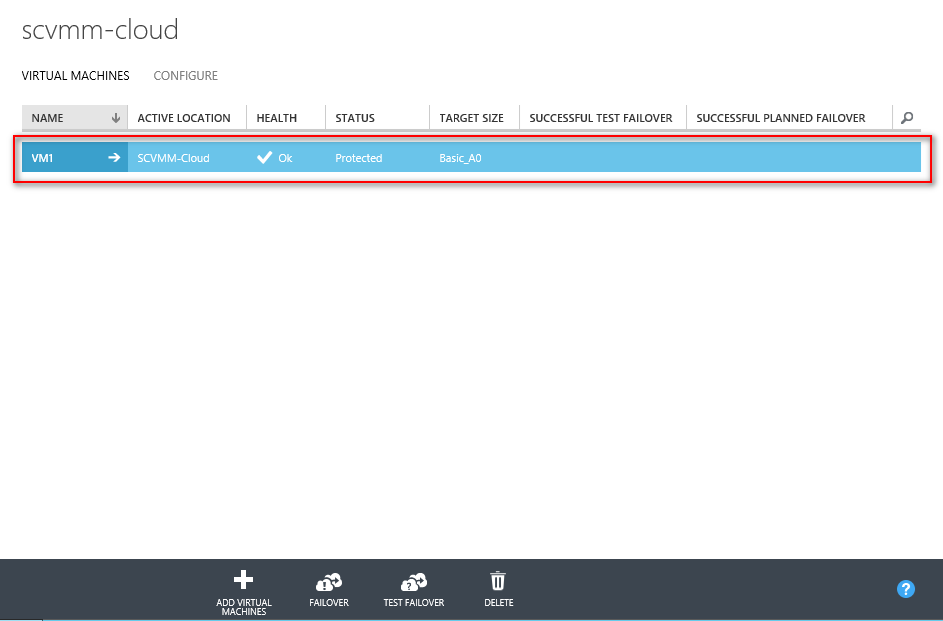The image size is (943, 621).
Task: Sort by the Health column header
Action: pos(277,118)
